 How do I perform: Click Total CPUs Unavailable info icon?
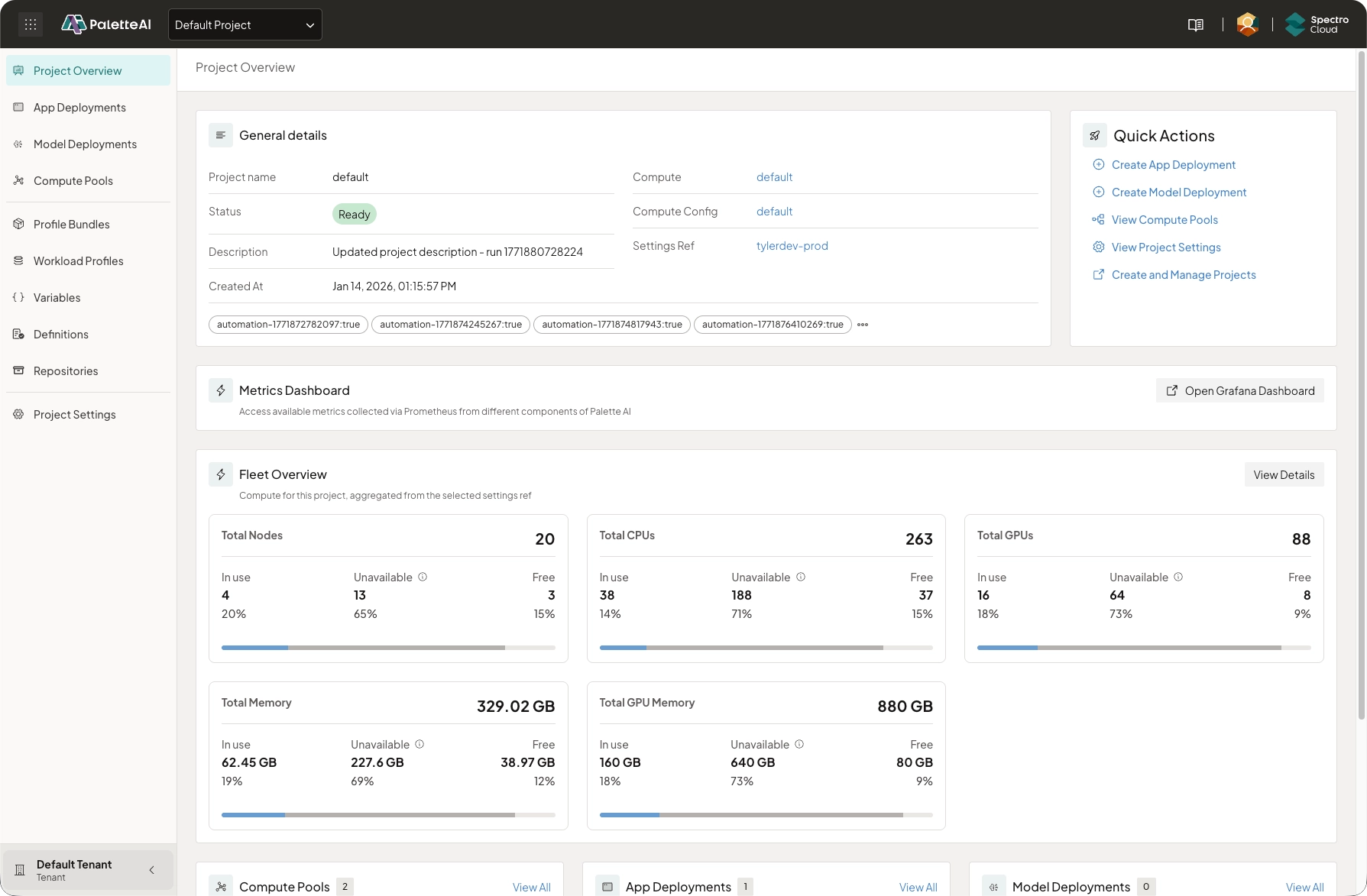(x=801, y=577)
